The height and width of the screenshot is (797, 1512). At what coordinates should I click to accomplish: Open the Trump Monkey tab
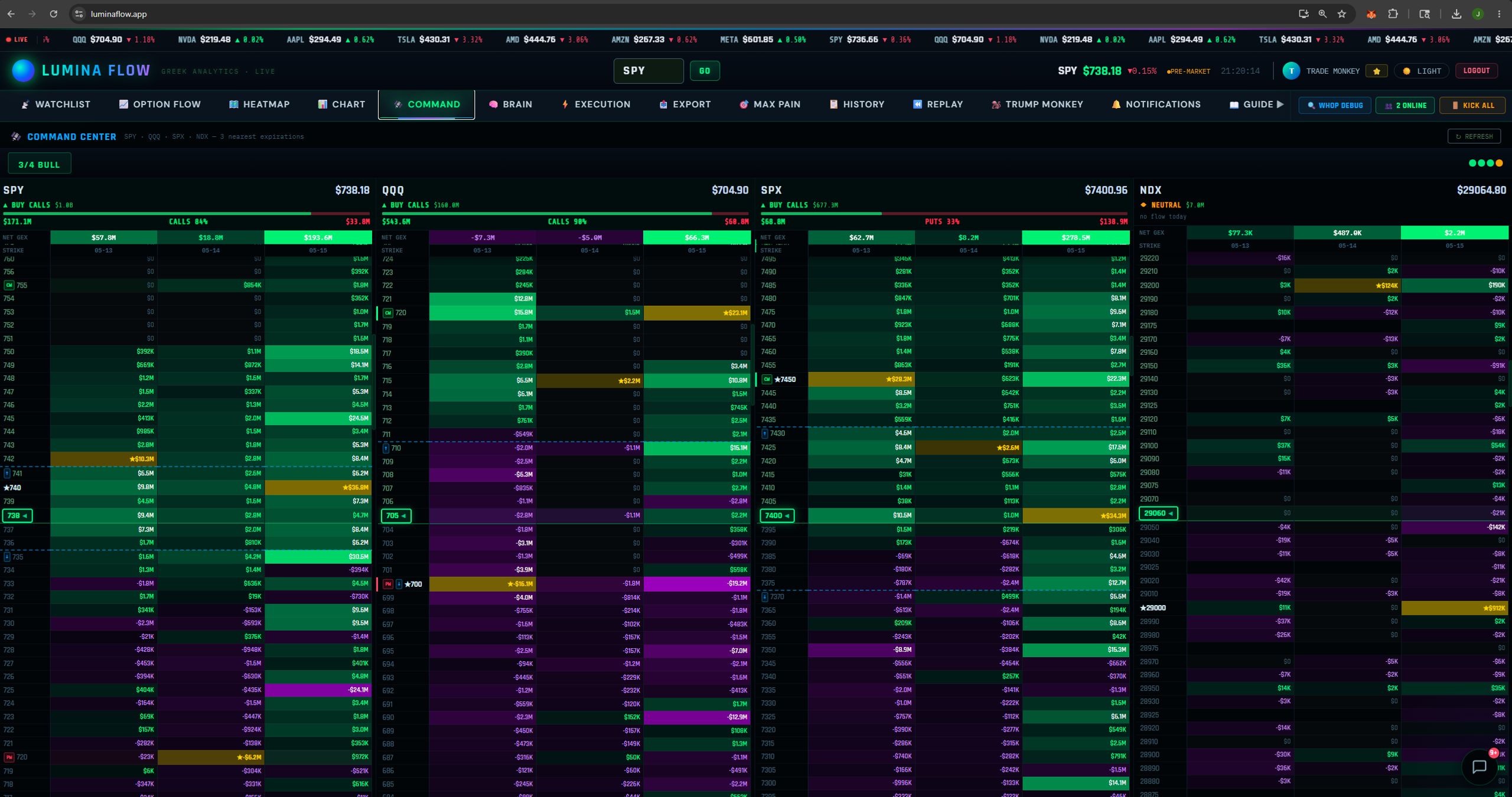click(1037, 104)
